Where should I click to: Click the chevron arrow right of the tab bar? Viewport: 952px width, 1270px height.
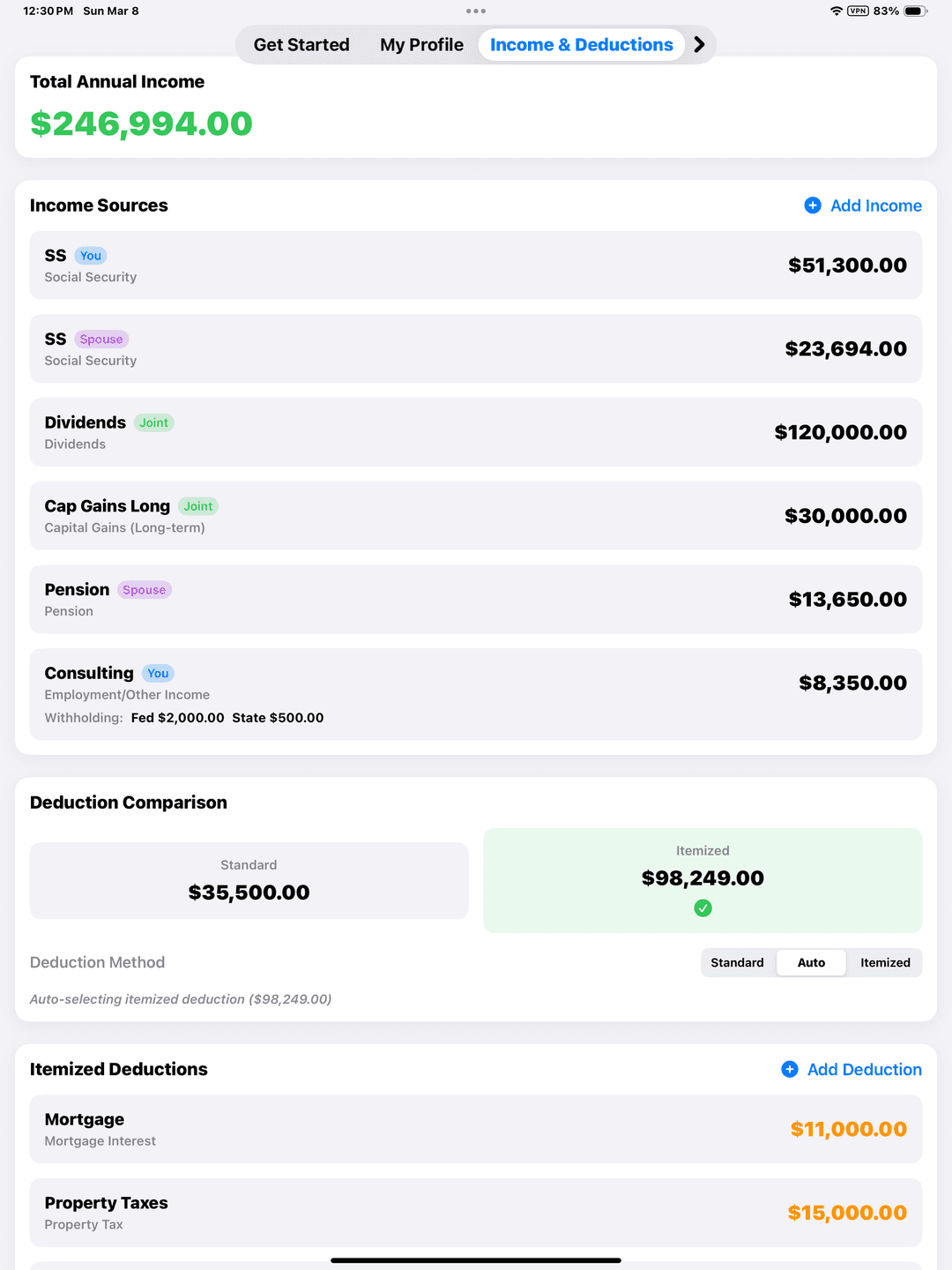699,43
